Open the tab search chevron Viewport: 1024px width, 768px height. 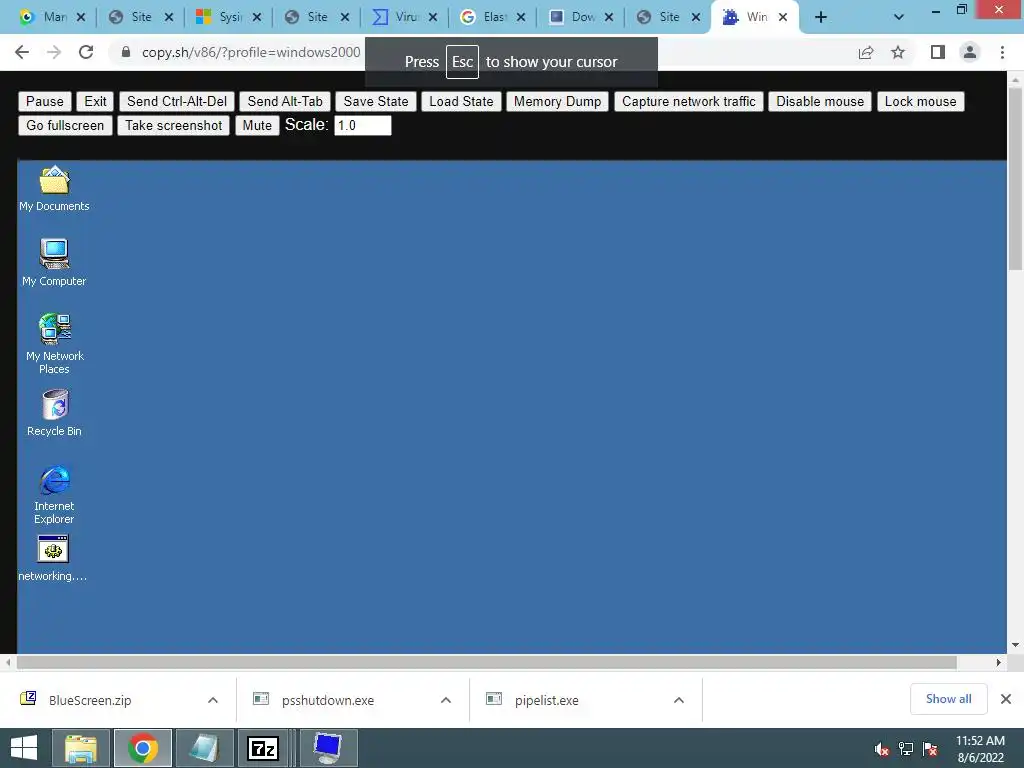click(x=899, y=18)
